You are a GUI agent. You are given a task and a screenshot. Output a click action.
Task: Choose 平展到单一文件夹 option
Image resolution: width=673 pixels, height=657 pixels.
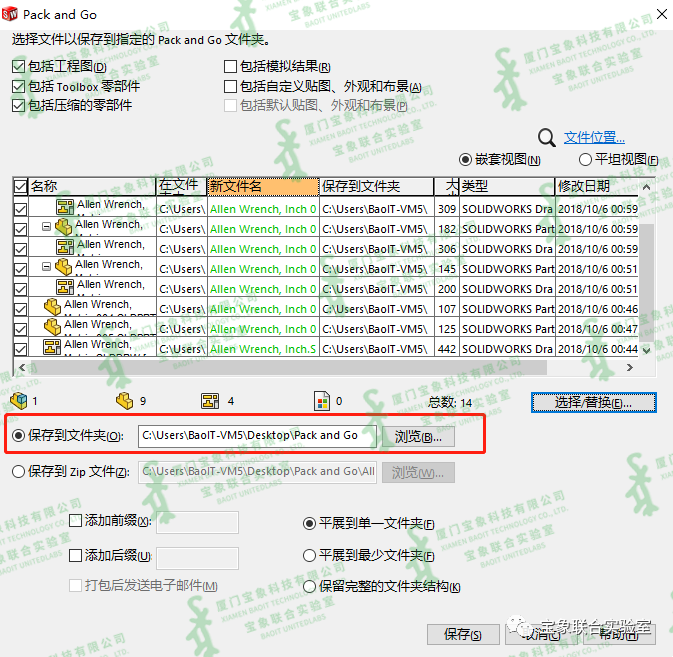[309, 524]
